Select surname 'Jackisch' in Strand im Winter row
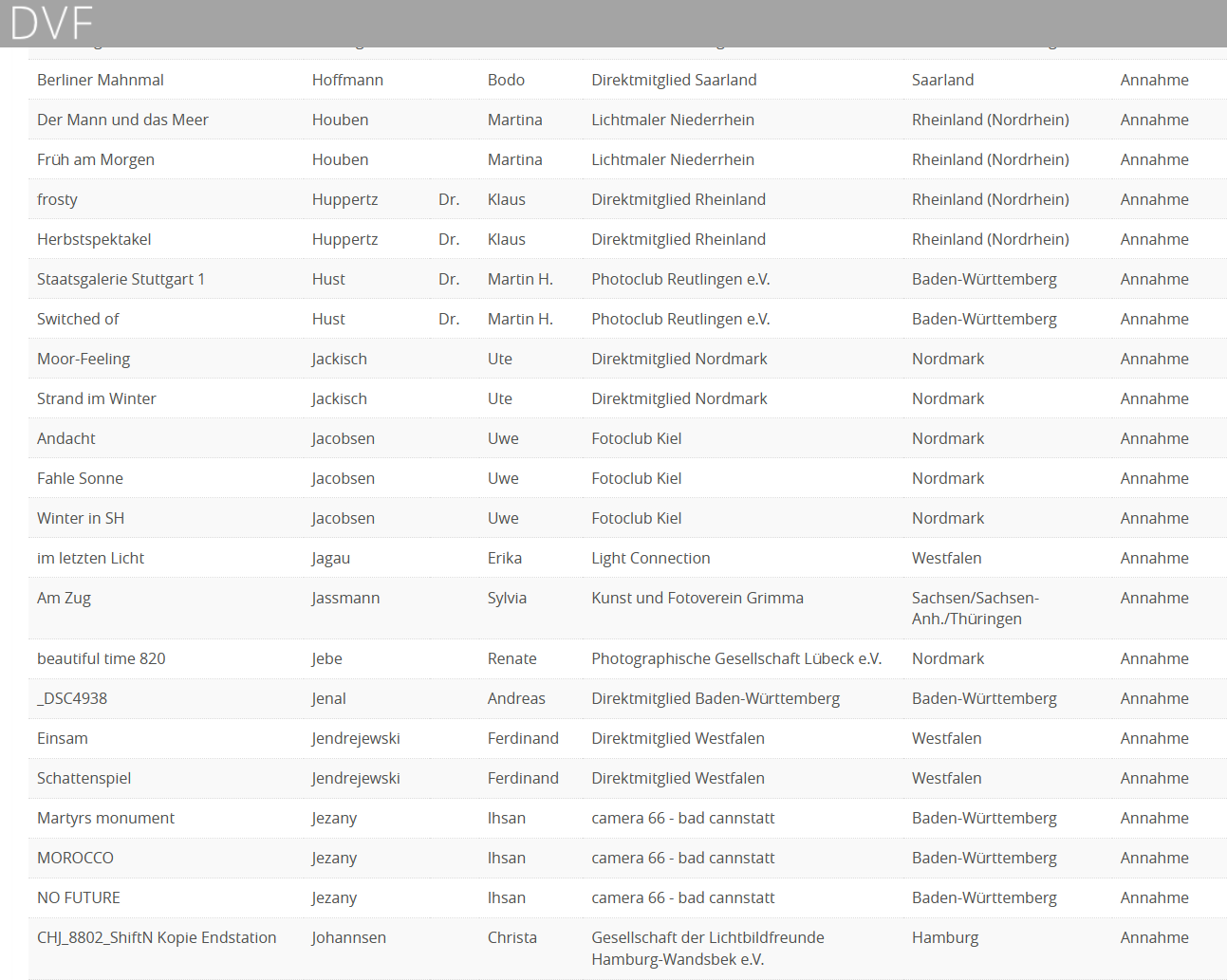Image resolution: width=1227 pixels, height=980 pixels. point(340,398)
